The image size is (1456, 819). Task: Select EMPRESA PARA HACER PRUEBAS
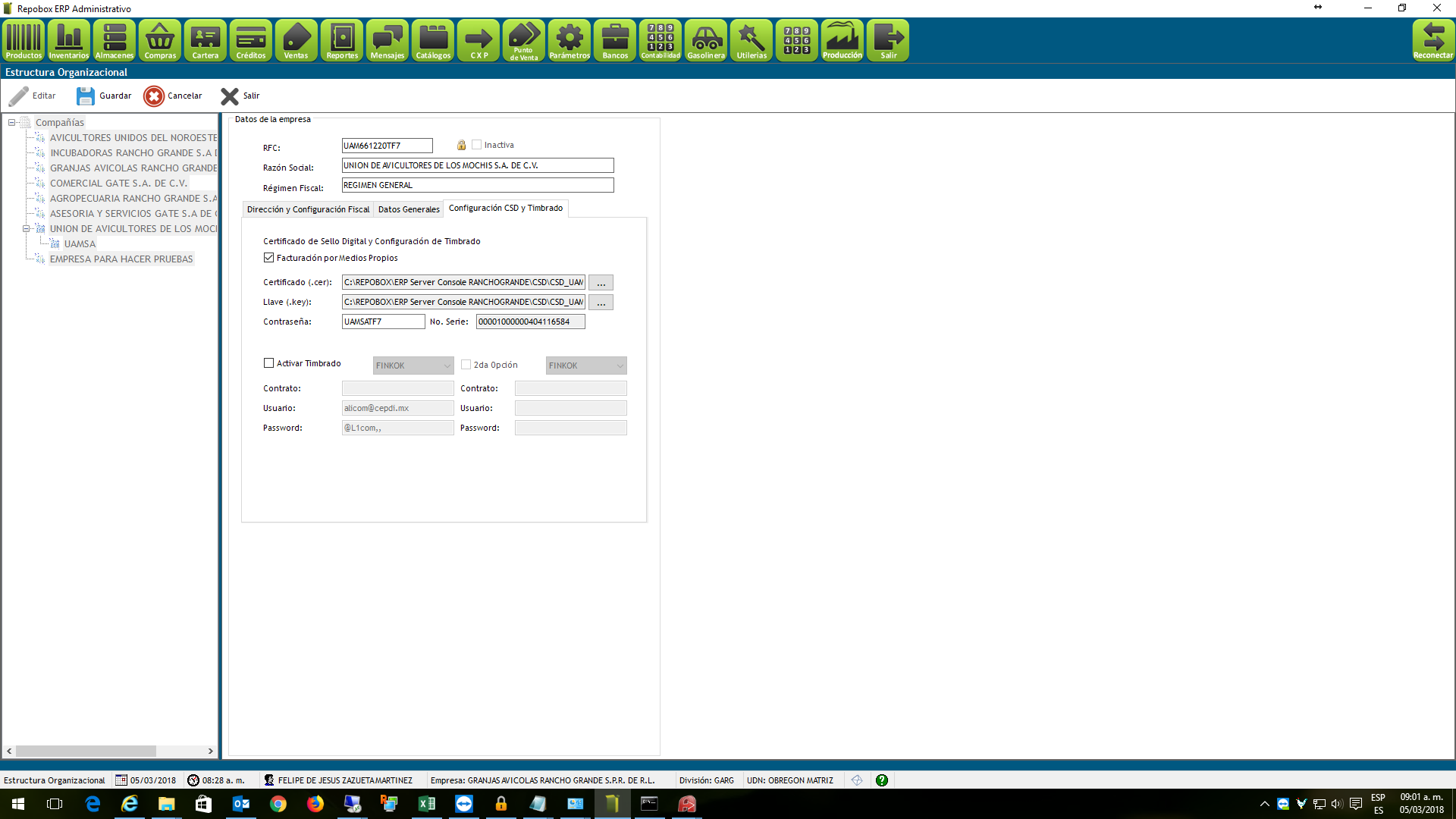(121, 259)
